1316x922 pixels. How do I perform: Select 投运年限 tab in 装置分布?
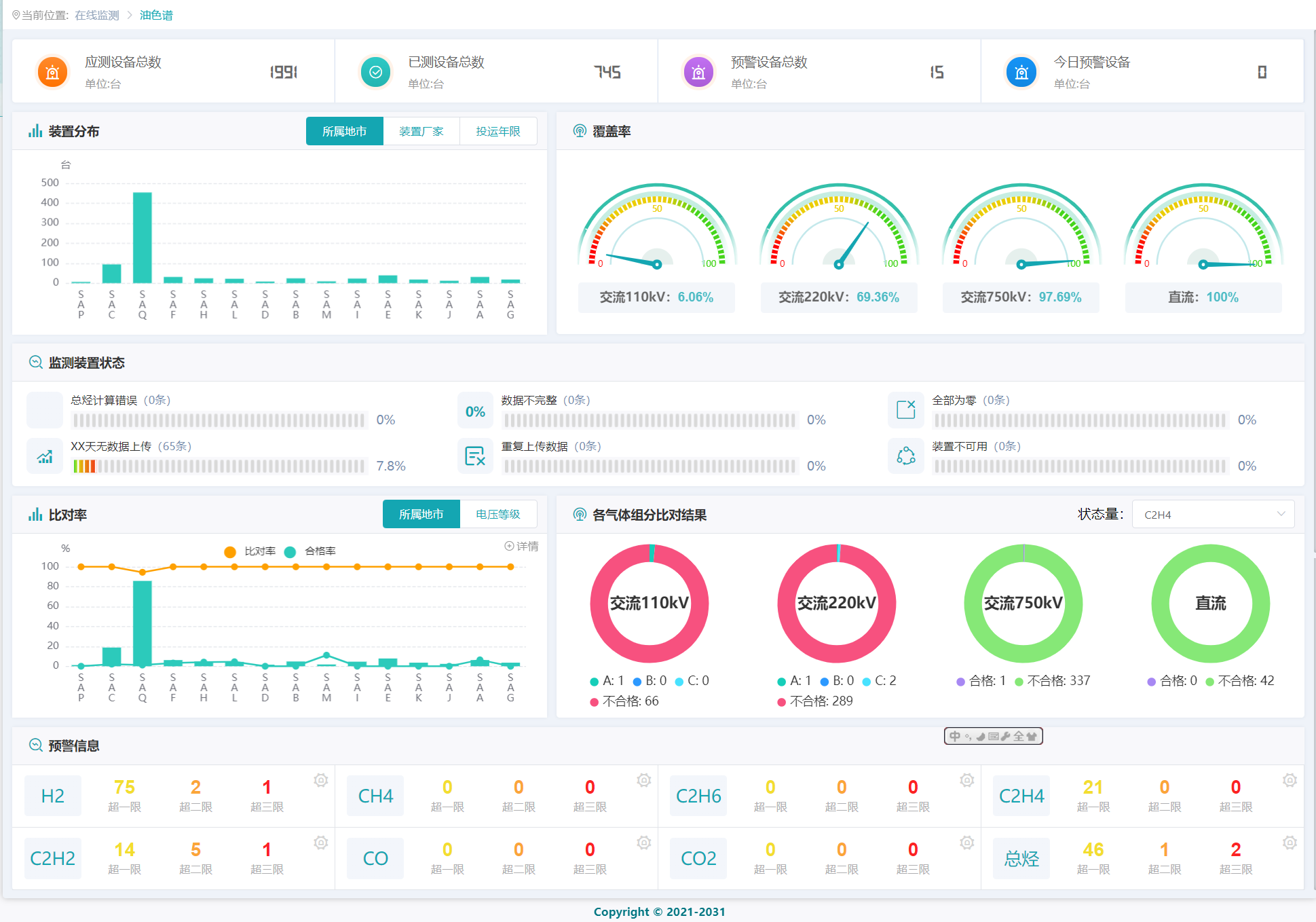click(x=497, y=131)
